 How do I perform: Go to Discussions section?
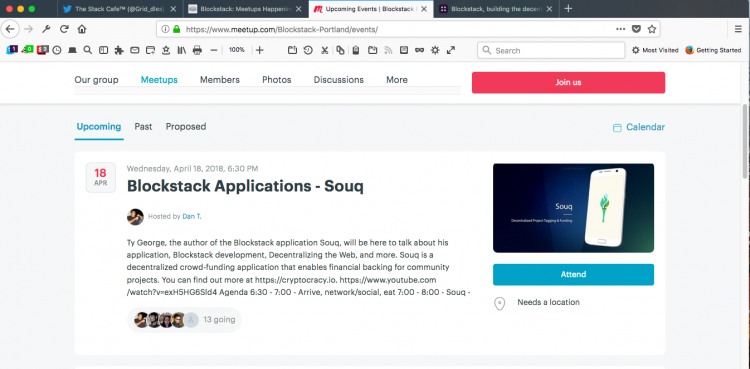tap(339, 80)
